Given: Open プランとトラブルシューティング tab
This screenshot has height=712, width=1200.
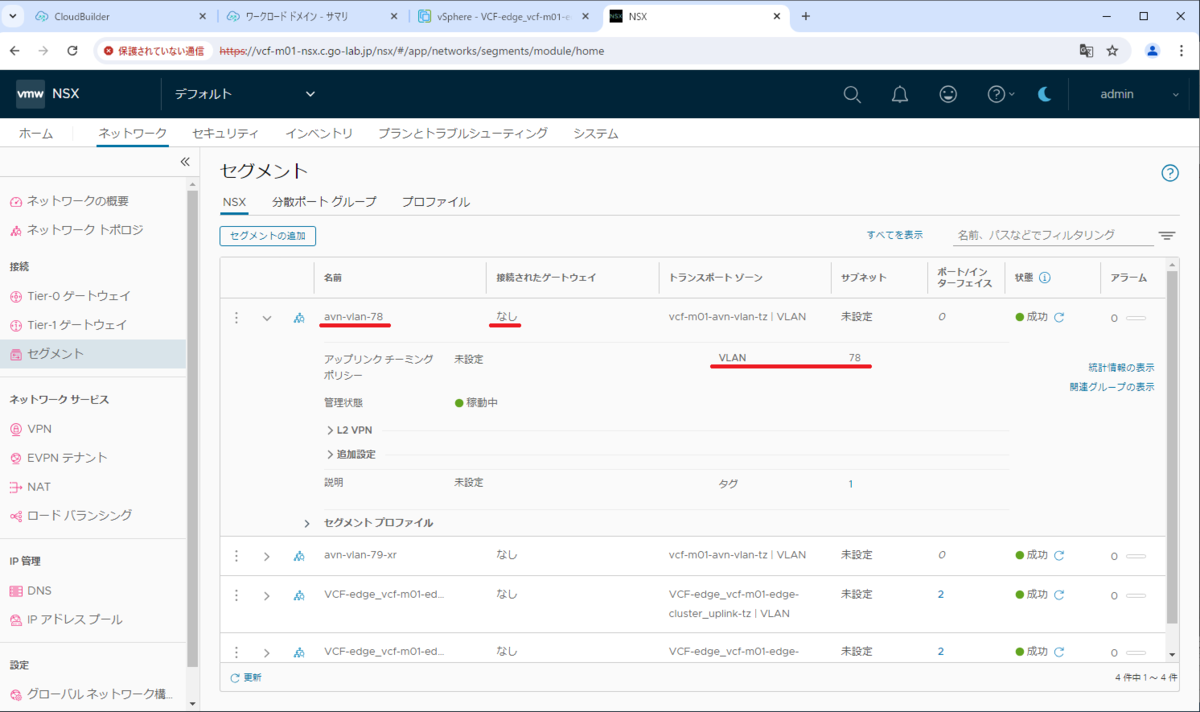Looking at the screenshot, I should point(463,133).
